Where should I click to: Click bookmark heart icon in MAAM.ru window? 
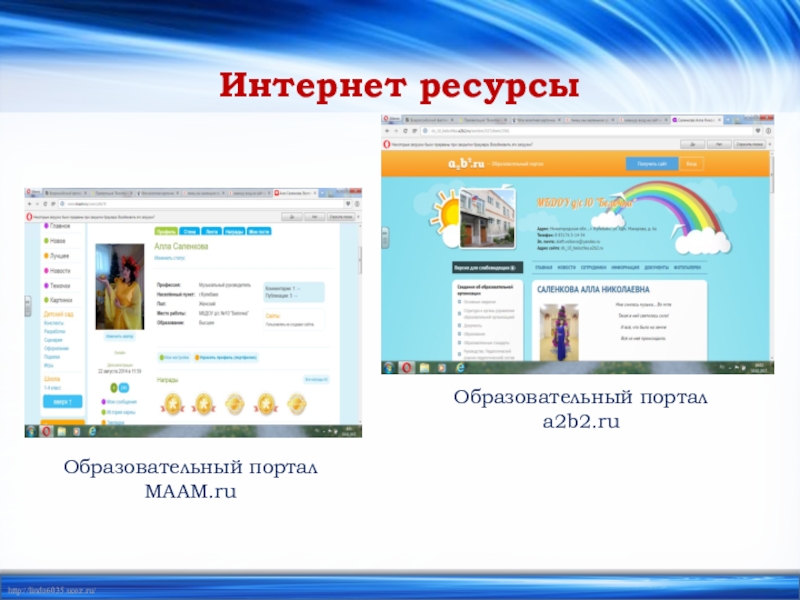[x=348, y=204]
